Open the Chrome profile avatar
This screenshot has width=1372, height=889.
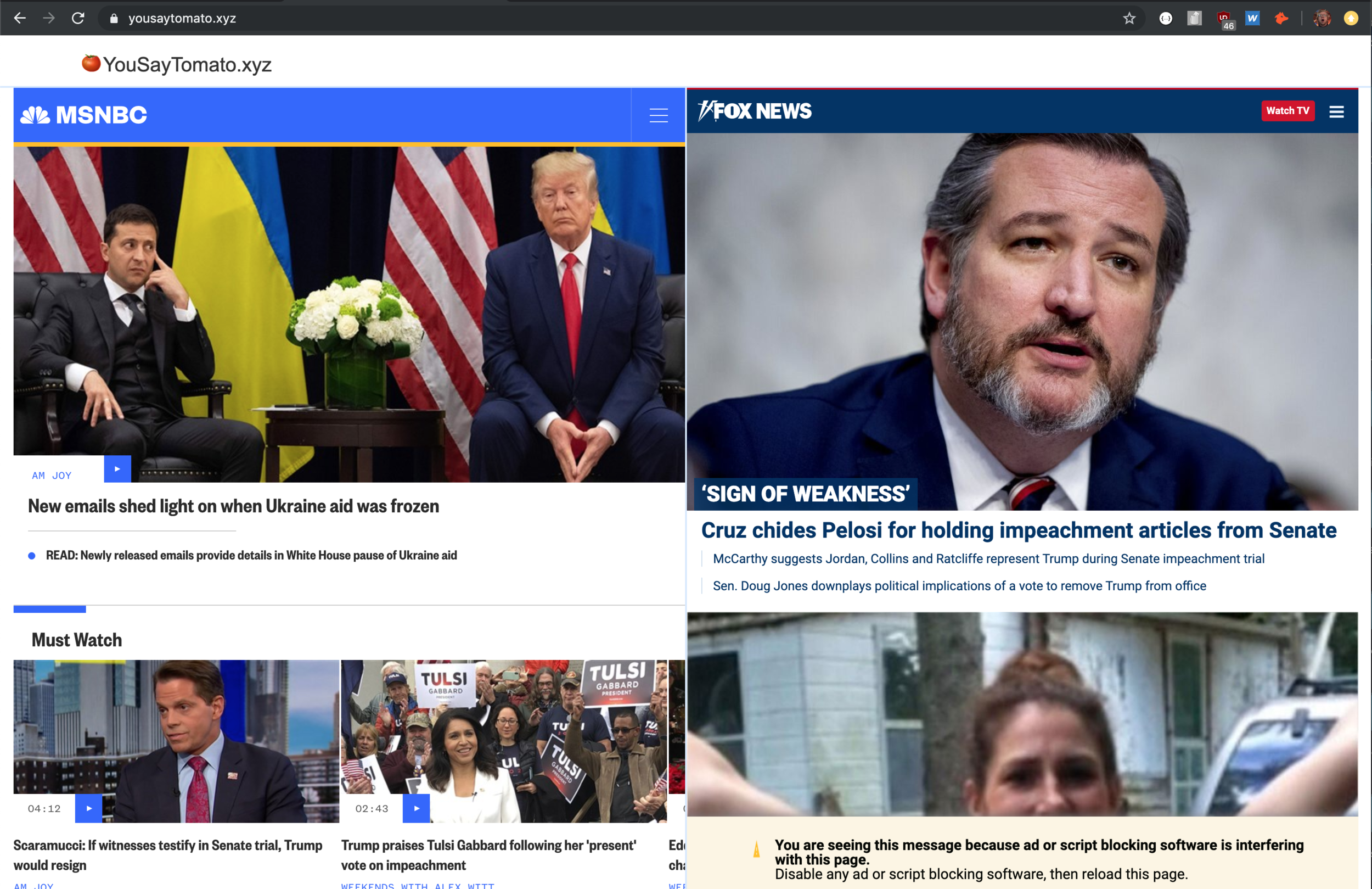[1322, 19]
